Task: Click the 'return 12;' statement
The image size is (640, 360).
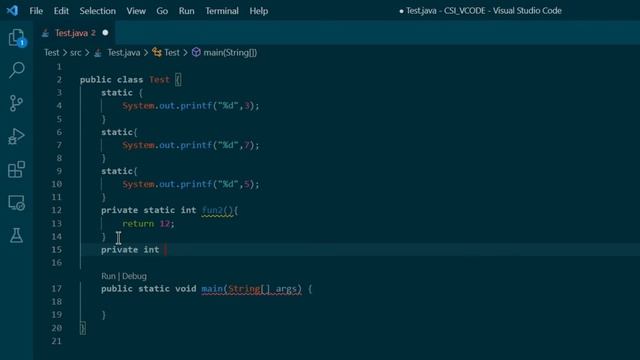Action: pos(148,224)
